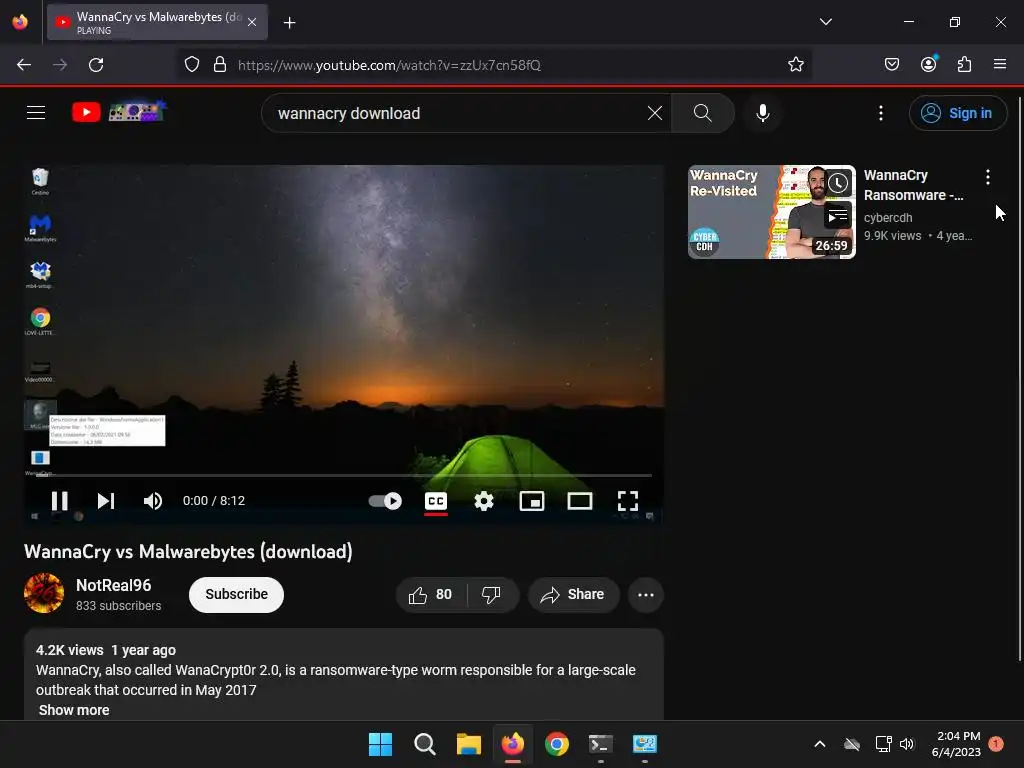The image size is (1024, 768).
Task: Dislike the video with thumbs down
Action: click(491, 595)
